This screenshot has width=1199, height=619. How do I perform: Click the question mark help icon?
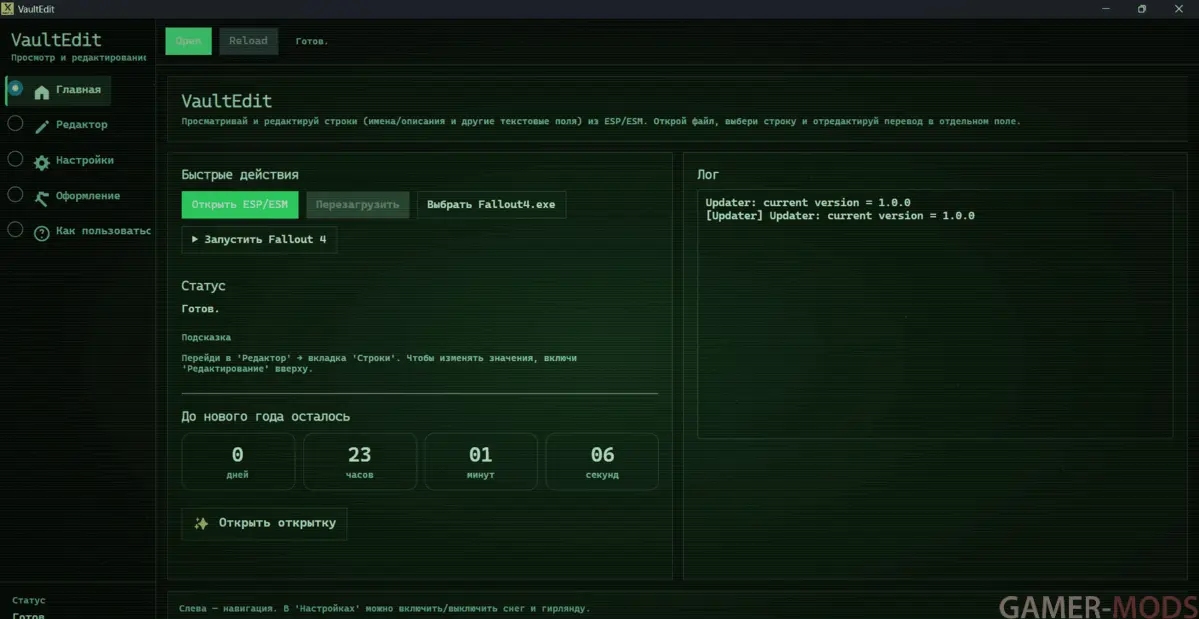[42, 233]
